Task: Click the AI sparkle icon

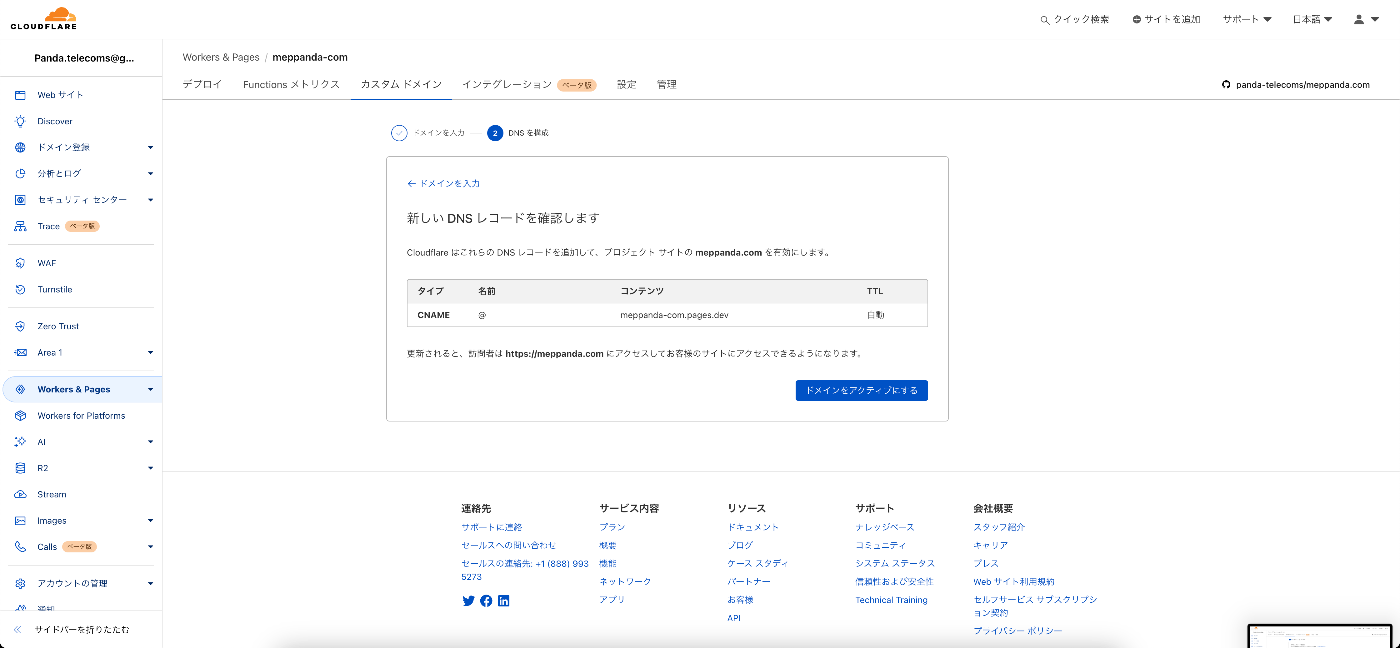Action: click(20, 442)
